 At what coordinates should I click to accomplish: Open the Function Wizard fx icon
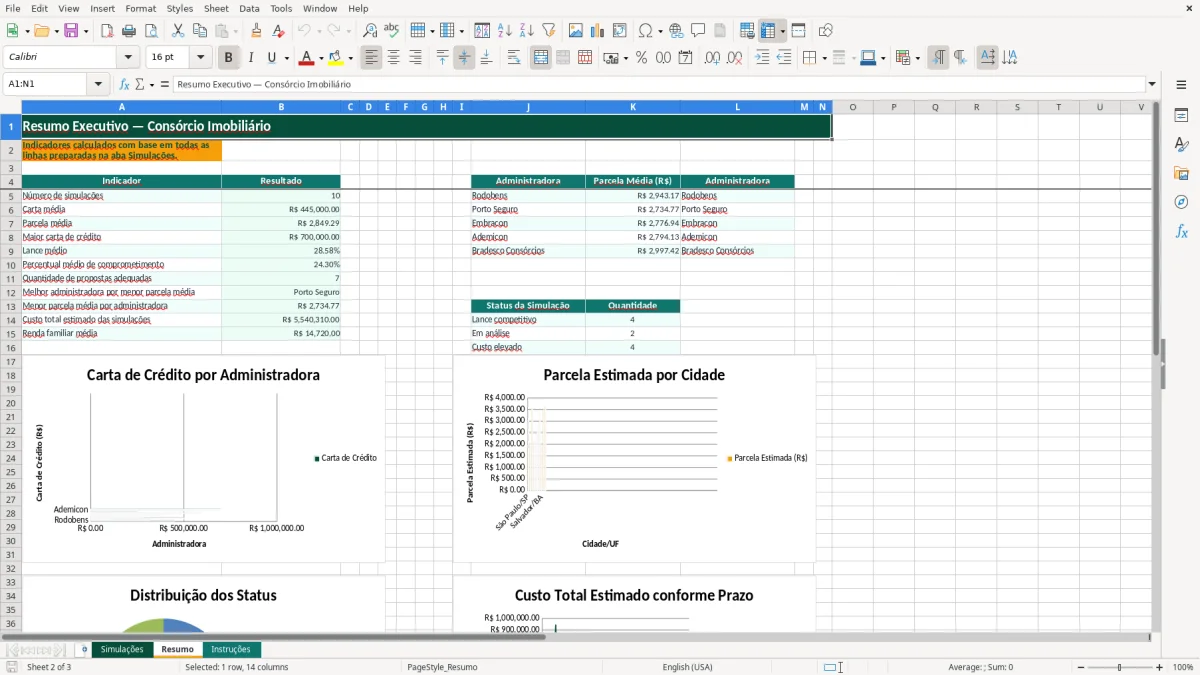click(x=125, y=84)
